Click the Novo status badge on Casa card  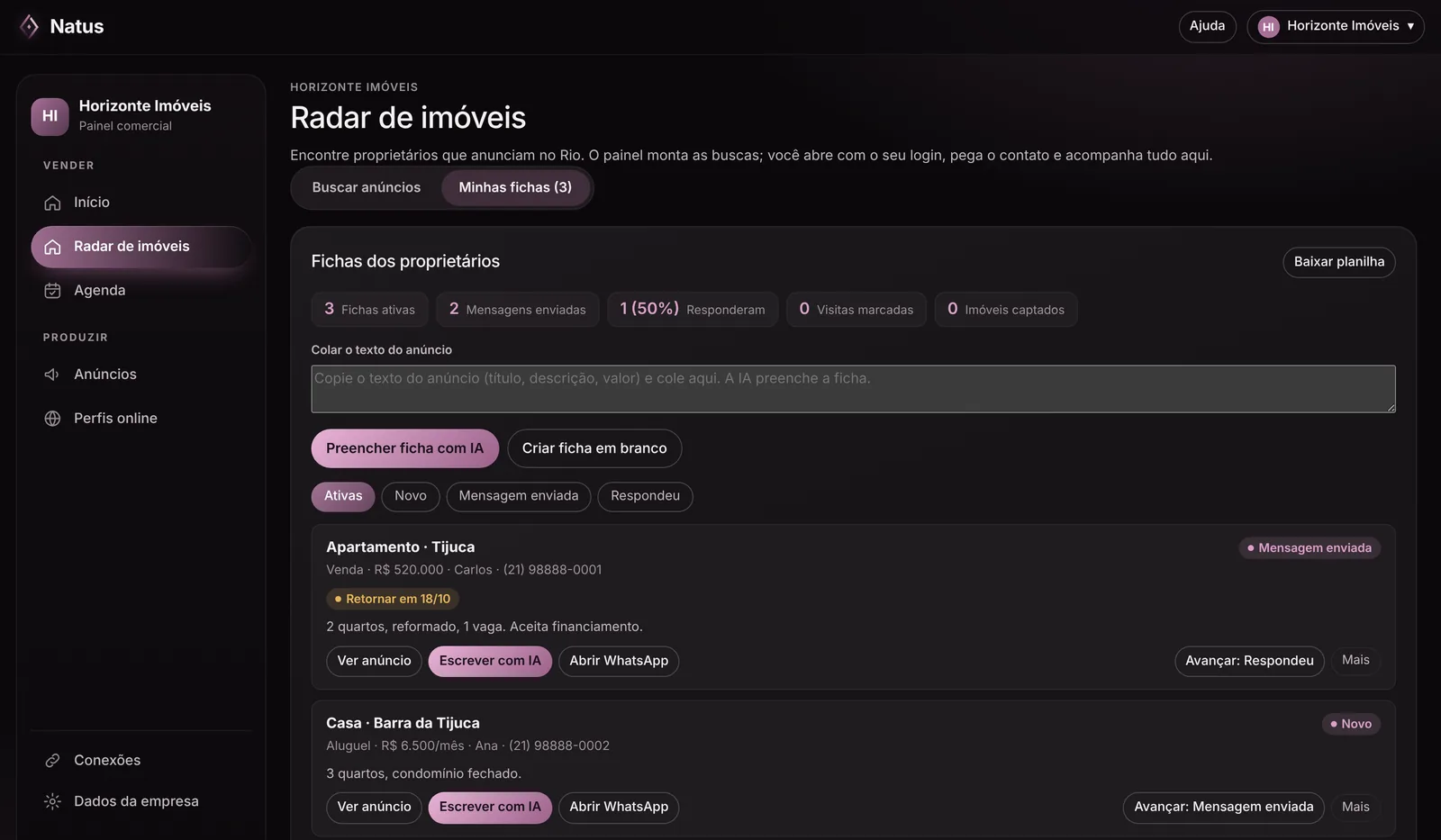click(x=1351, y=724)
